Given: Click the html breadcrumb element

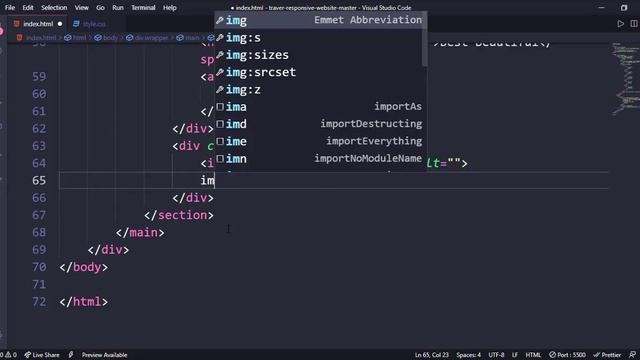Looking at the screenshot, I should click(x=79, y=38).
